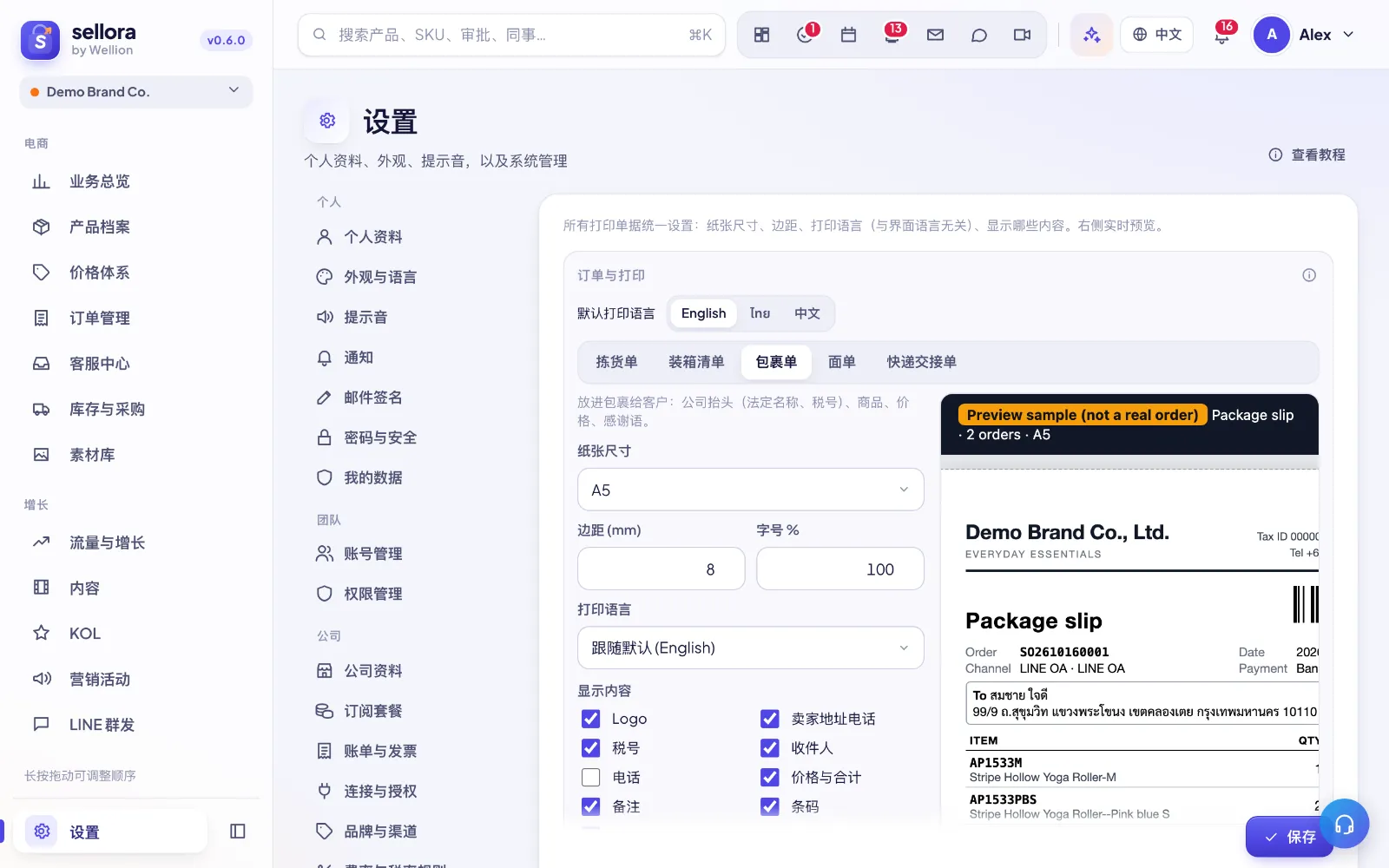This screenshot has height=868, width=1389.
Task: Switch to the 装箱清单 tab
Action: [x=696, y=362]
